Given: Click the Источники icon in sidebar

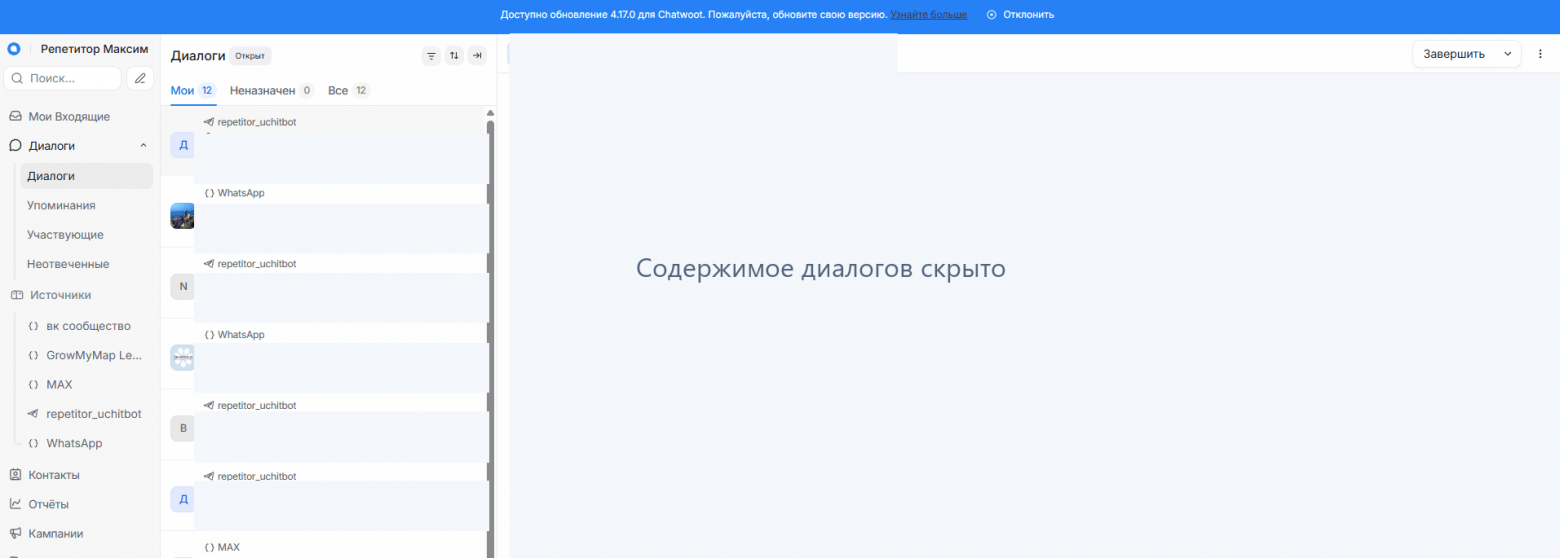Looking at the screenshot, I should 16,295.
